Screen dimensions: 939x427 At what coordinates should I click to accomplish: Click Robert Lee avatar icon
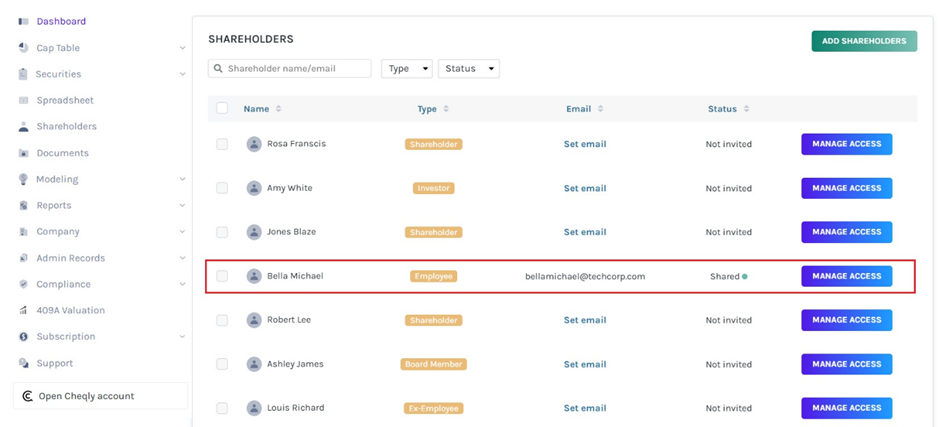pyautogui.click(x=254, y=320)
